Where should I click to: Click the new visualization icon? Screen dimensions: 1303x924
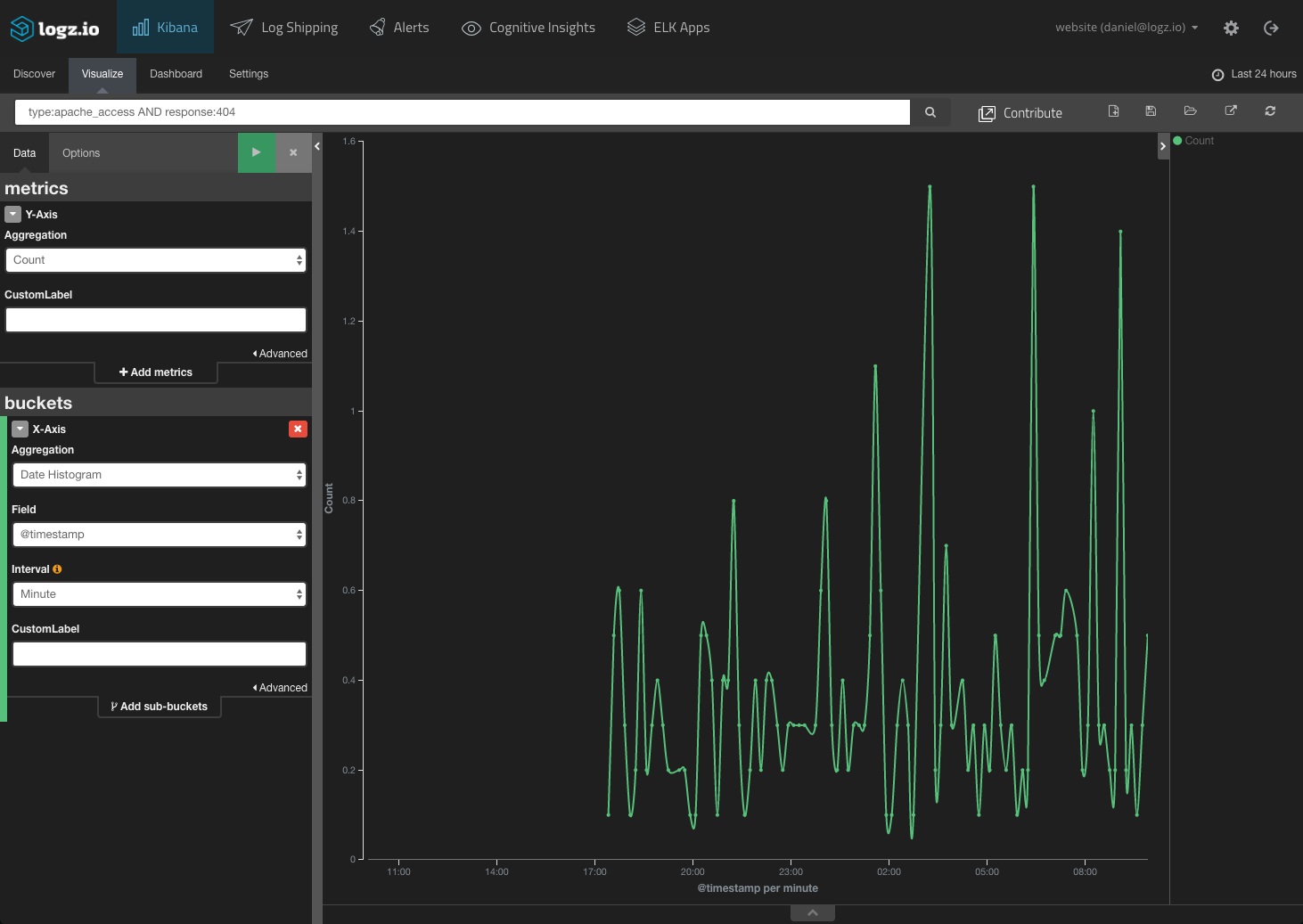point(1113,111)
